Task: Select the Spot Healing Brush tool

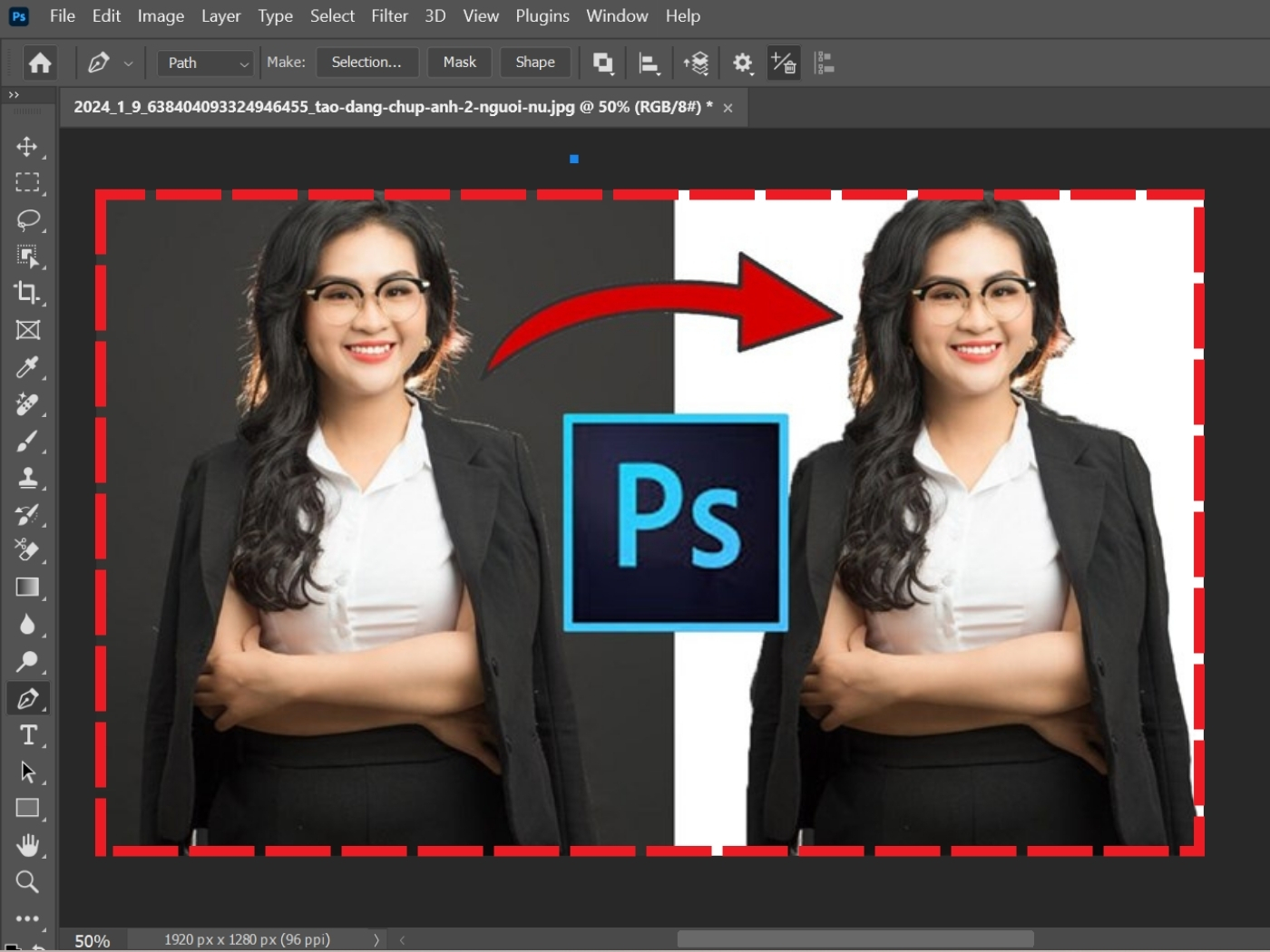Action: point(27,404)
